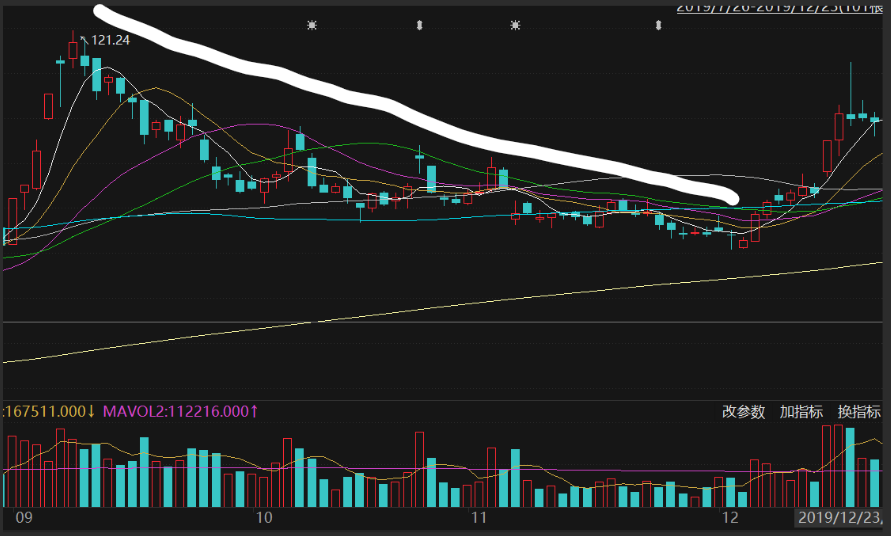Click 换指标 to switch the indicator
This screenshot has width=891, height=536.
coord(859,412)
